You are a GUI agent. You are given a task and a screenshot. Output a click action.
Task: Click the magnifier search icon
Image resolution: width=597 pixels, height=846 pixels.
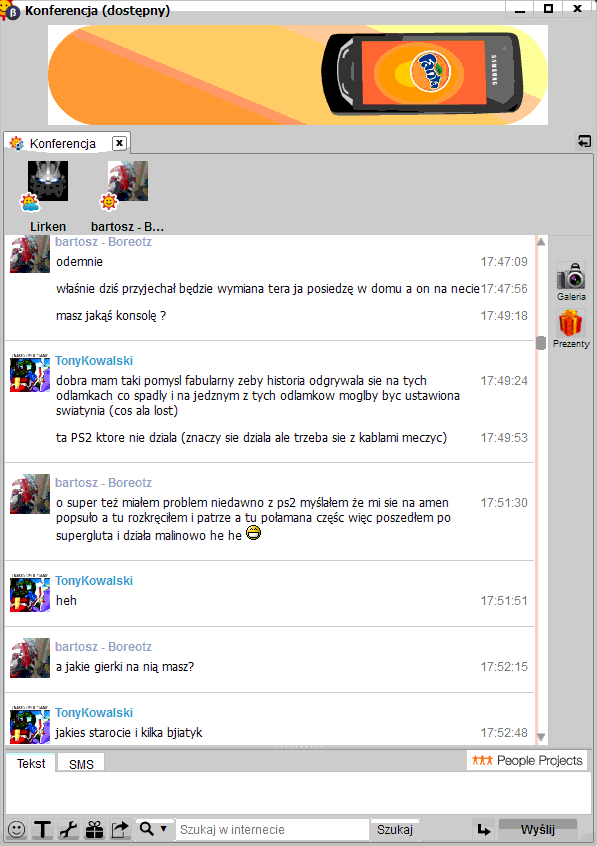coord(146,828)
